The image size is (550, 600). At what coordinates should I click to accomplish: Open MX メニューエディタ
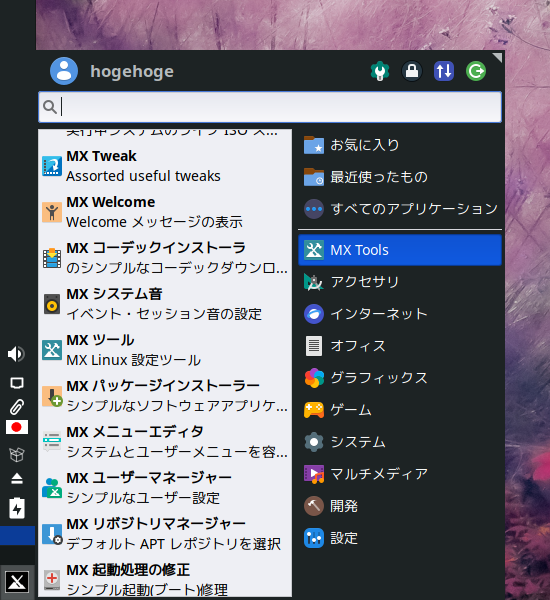(165, 442)
